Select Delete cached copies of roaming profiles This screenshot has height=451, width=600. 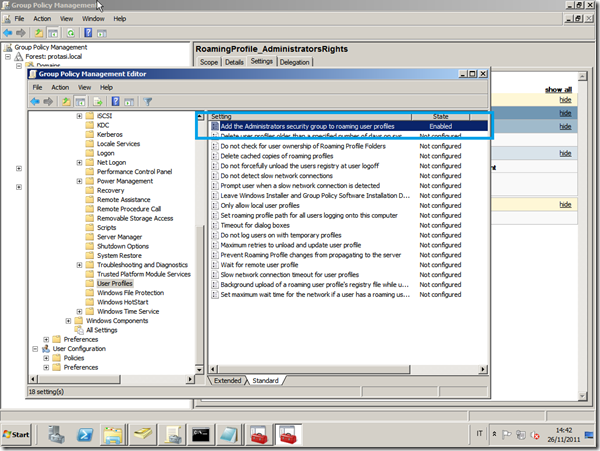(277, 156)
